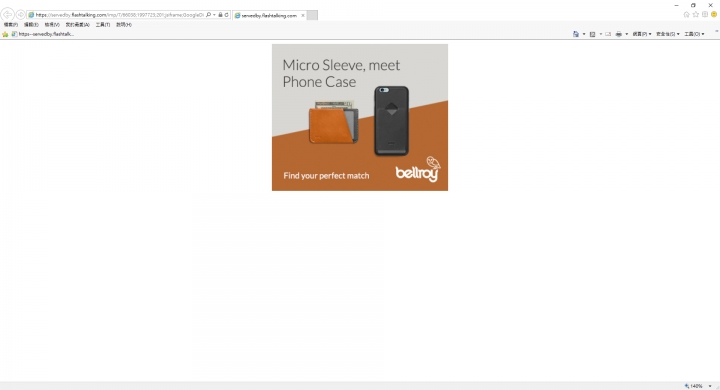Click the yellow smiley feedback icon
Screen dimensions: 720x390
[x=714, y=15]
